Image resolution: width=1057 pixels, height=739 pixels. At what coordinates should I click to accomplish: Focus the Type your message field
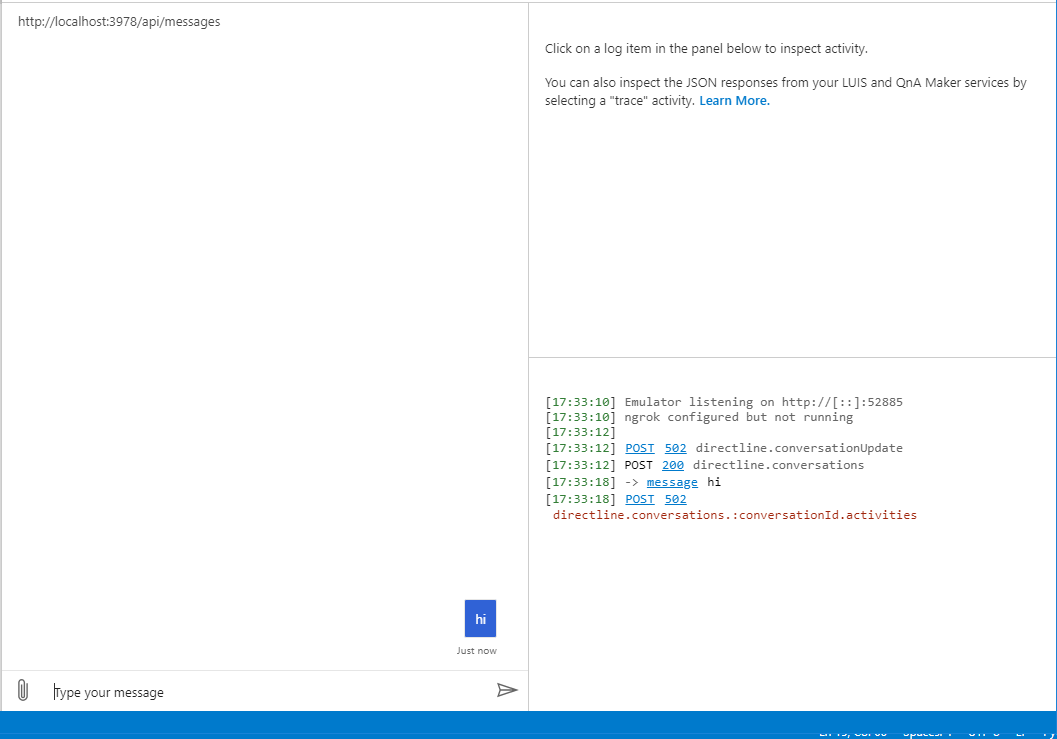(270, 692)
